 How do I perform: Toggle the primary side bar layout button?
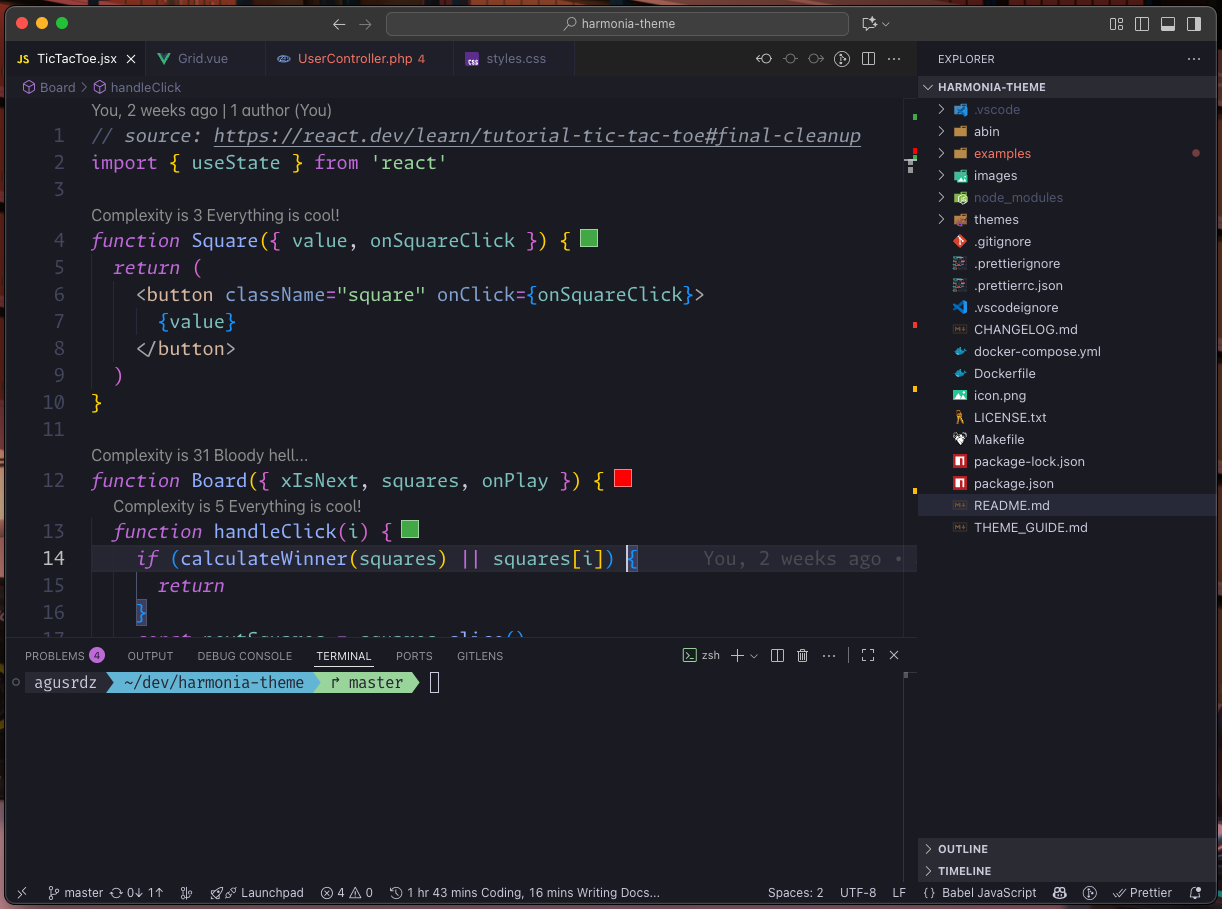pyautogui.click(x=1142, y=24)
